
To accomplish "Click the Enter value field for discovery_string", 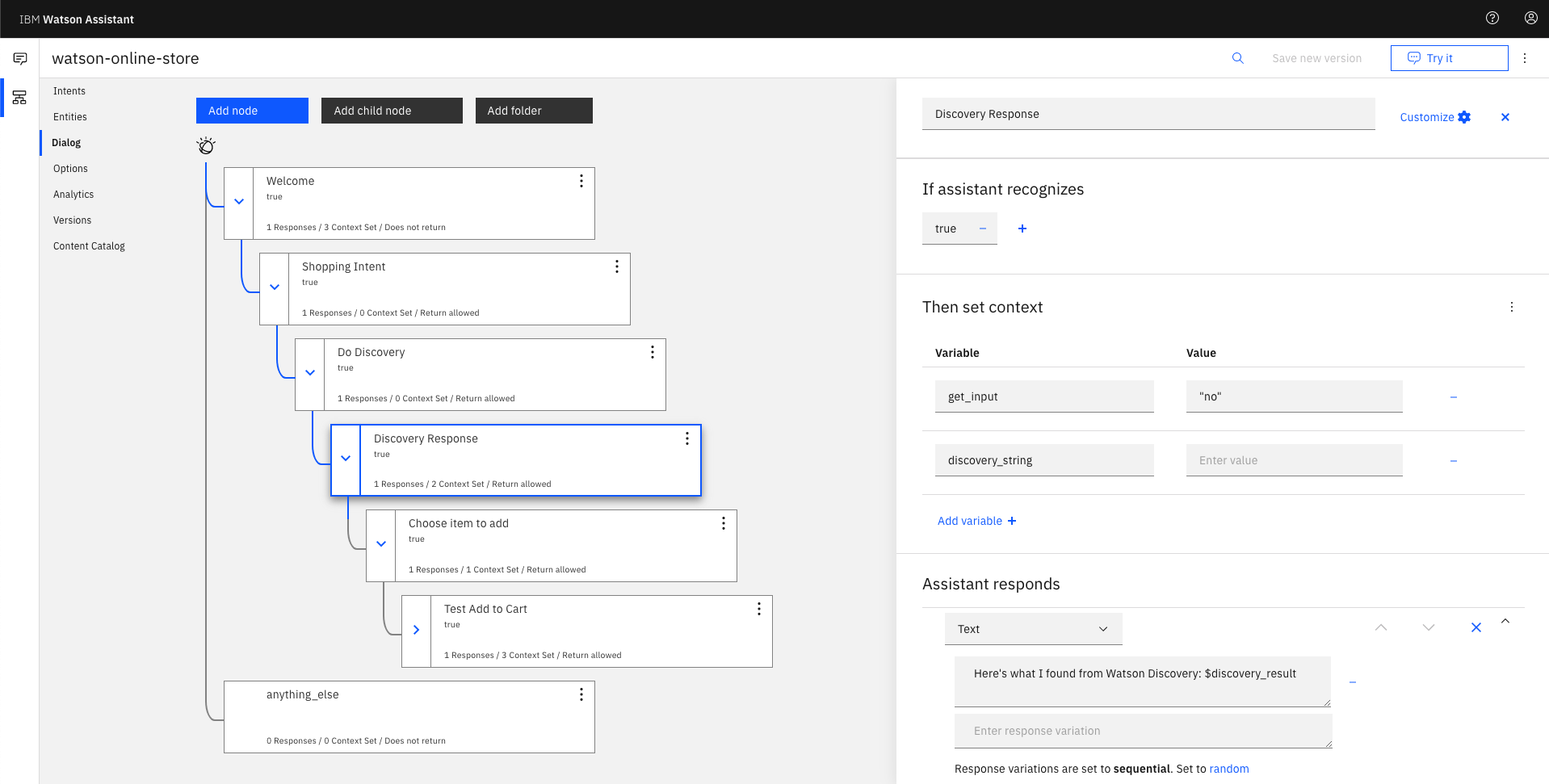I will 1294,460.
